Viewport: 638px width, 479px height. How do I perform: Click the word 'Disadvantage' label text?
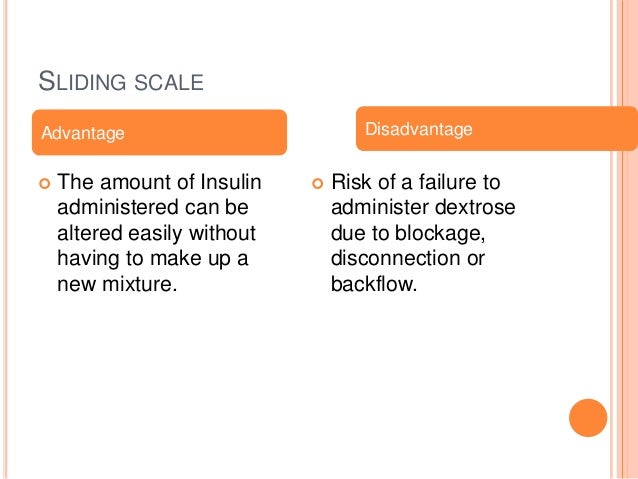tap(419, 129)
